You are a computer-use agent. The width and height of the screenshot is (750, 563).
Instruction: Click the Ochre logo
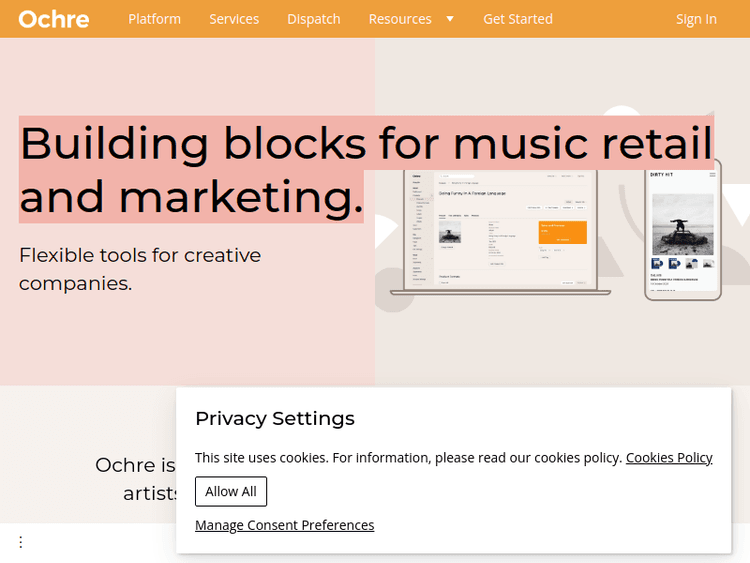pyautogui.click(x=54, y=19)
